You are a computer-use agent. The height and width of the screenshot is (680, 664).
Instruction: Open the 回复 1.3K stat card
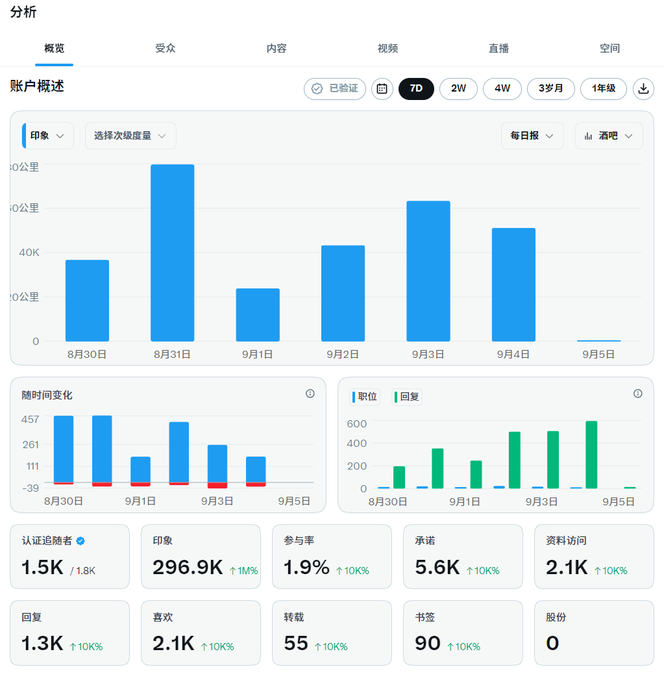pyautogui.click(x=70, y=633)
